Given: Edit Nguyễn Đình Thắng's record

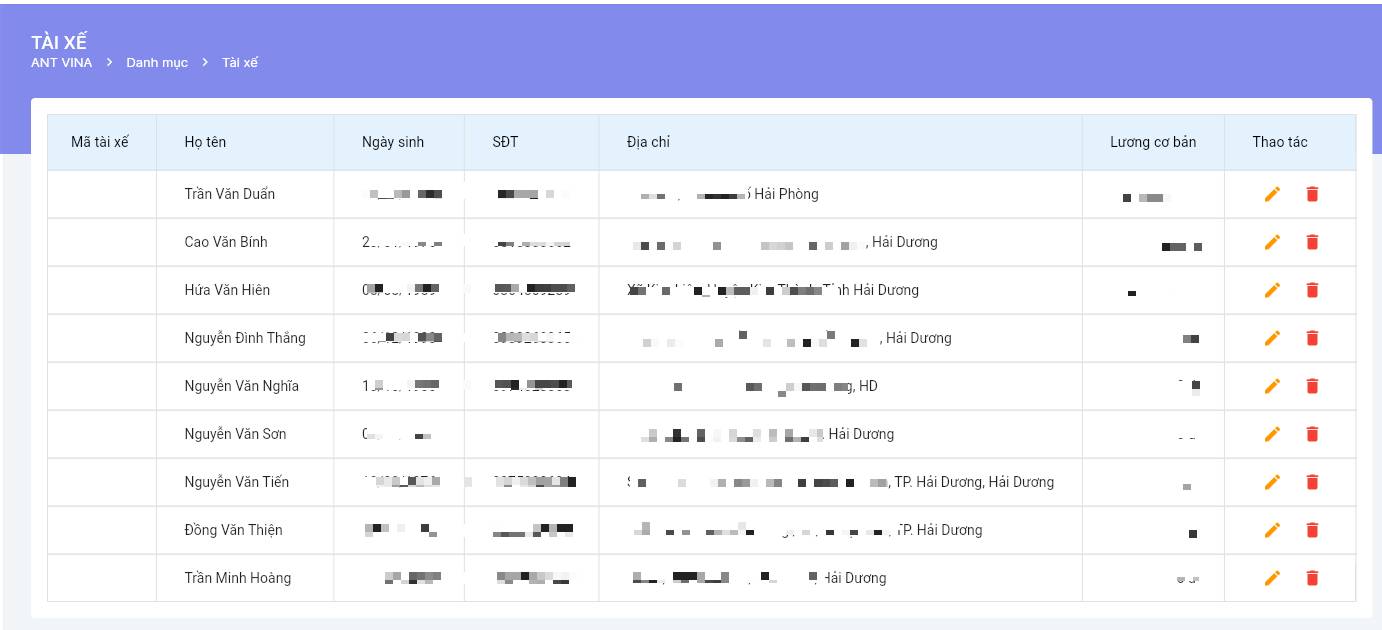Looking at the screenshot, I should pyautogui.click(x=1272, y=338).
